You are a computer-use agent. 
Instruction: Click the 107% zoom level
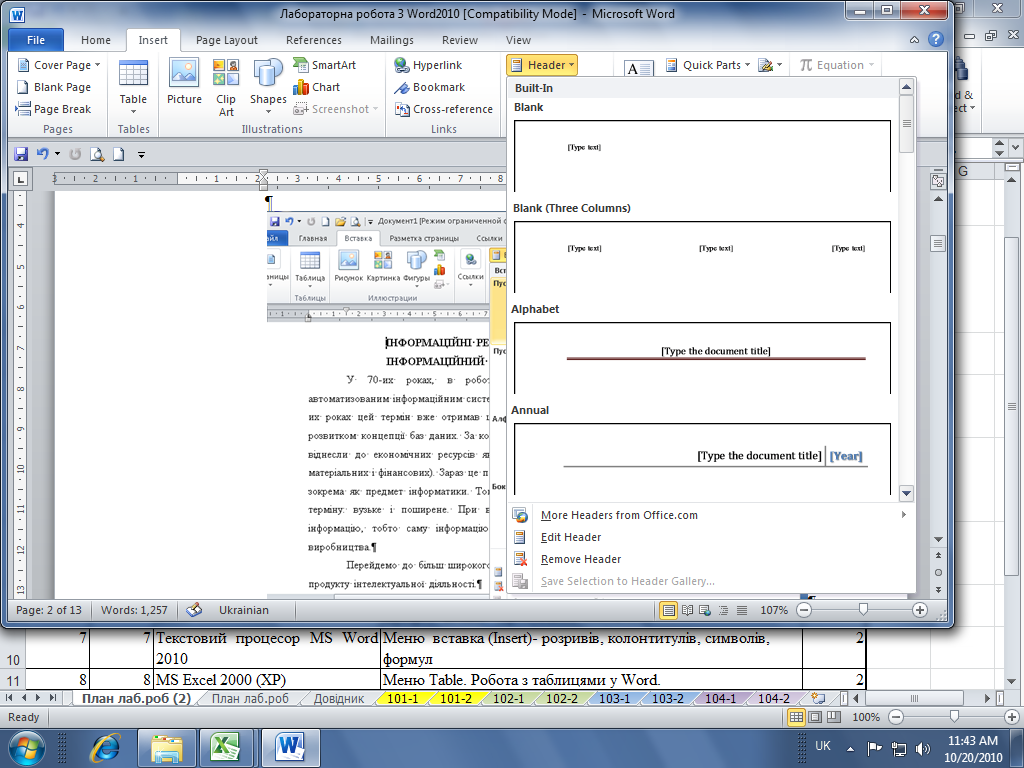(x=774, y=610)
